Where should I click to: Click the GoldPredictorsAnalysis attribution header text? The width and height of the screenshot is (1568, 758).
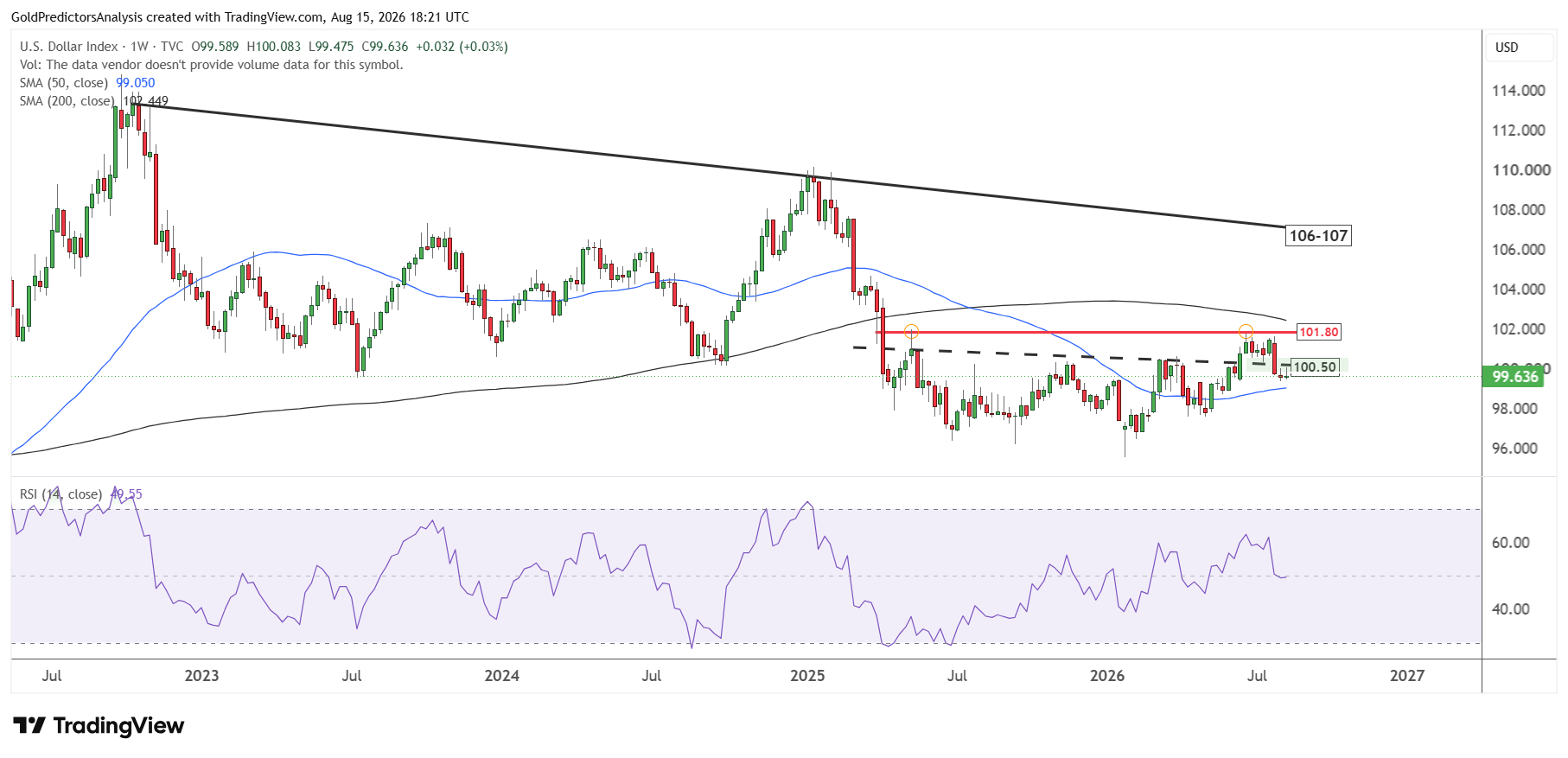point(240,17)
